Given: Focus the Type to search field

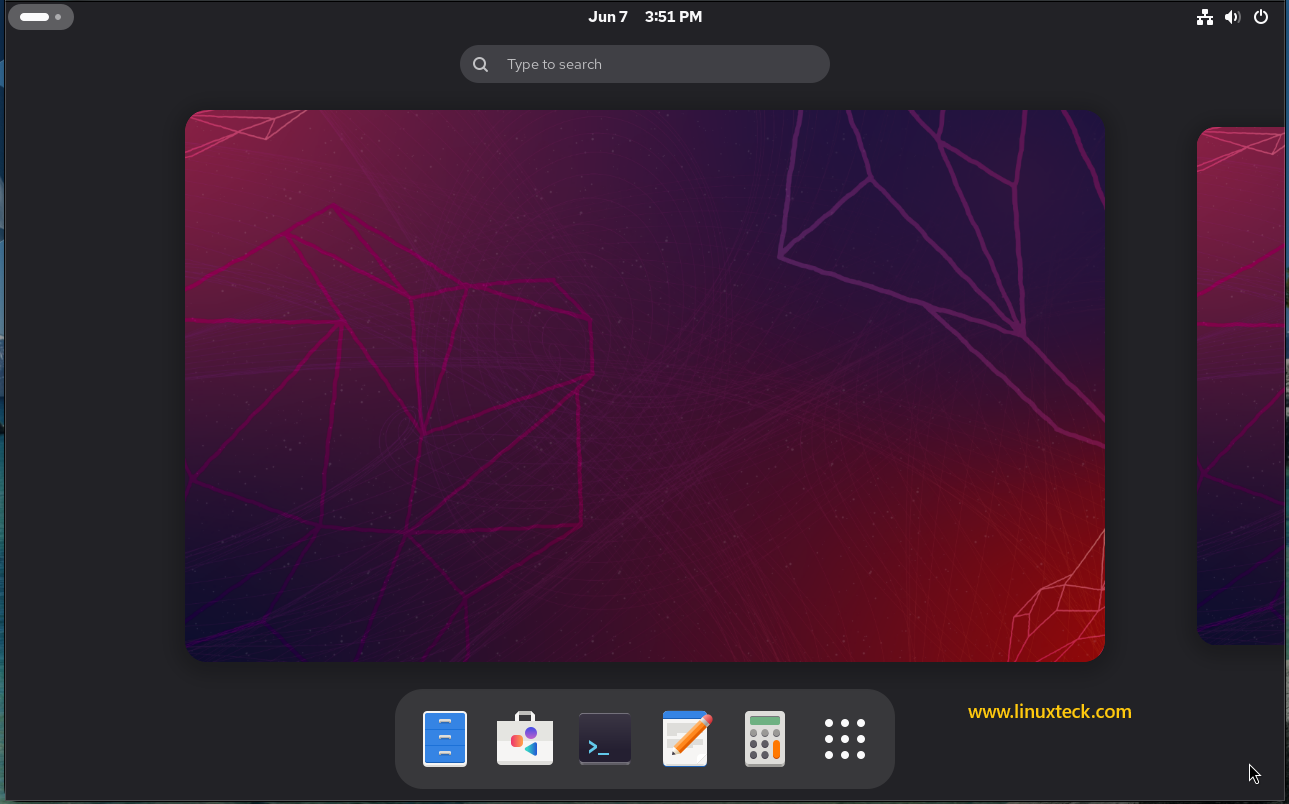Looking at the screenshot, I should click(x=645, y=64).
